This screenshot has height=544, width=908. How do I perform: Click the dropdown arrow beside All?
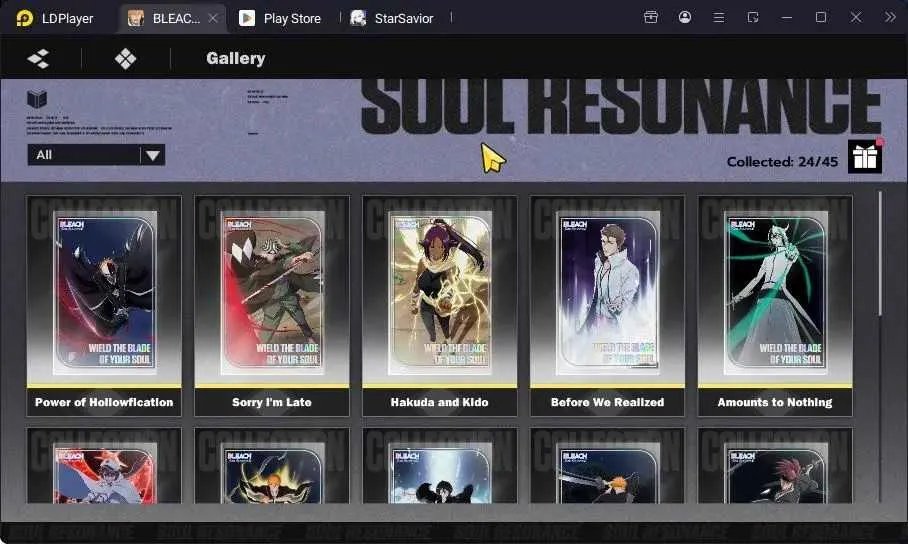pyautogui.click(x=153, y=155)
